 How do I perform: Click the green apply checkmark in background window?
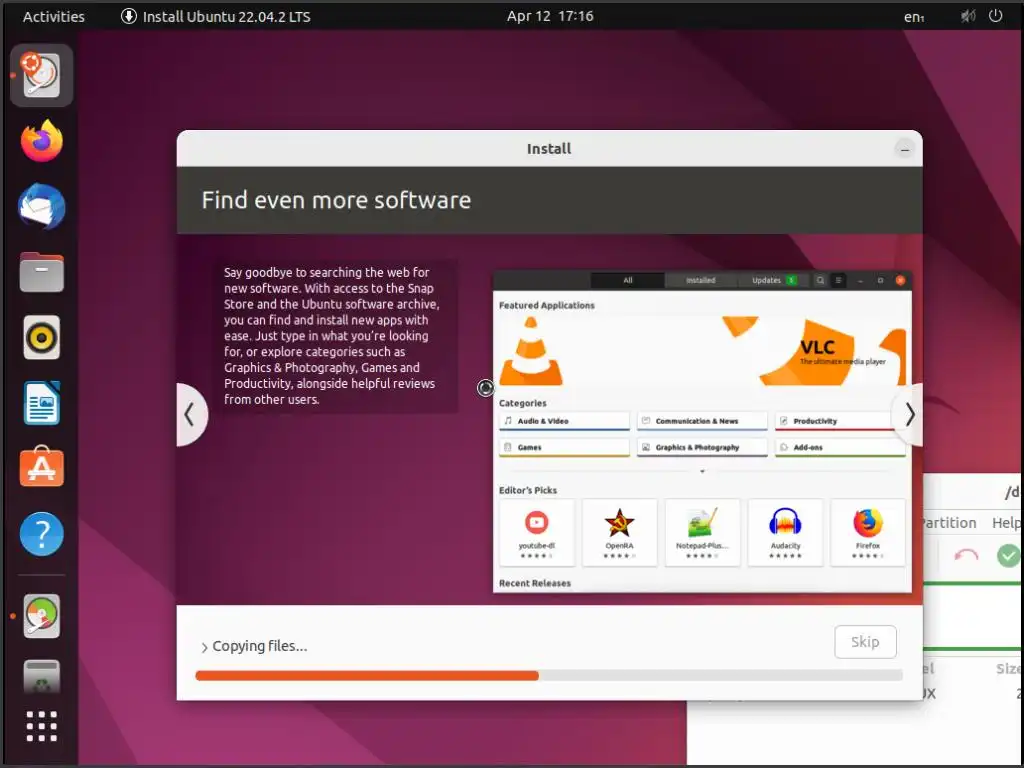pyautogui.click(x=1008, y=556)
